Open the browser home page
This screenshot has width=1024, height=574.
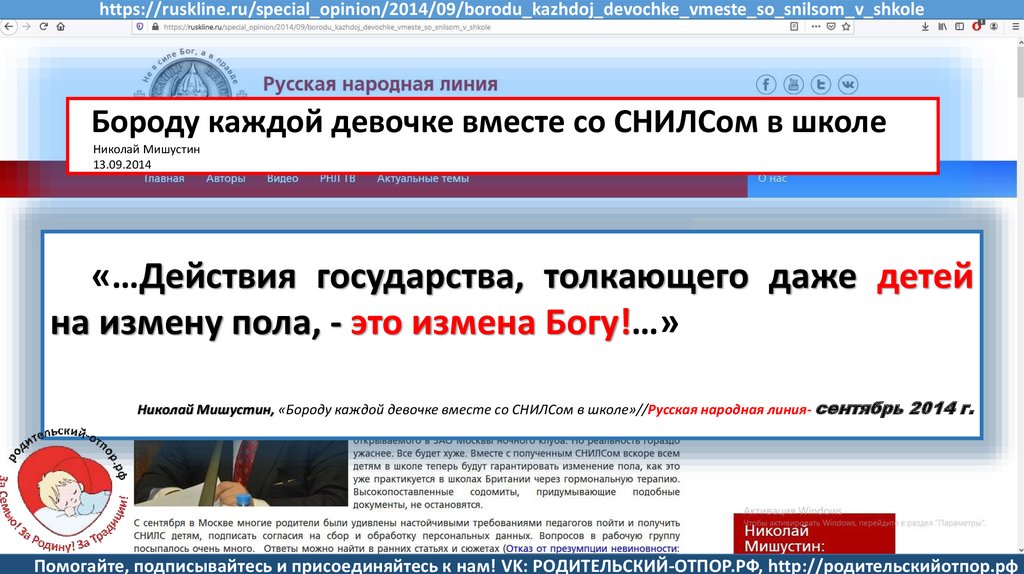tap(61, 27)
